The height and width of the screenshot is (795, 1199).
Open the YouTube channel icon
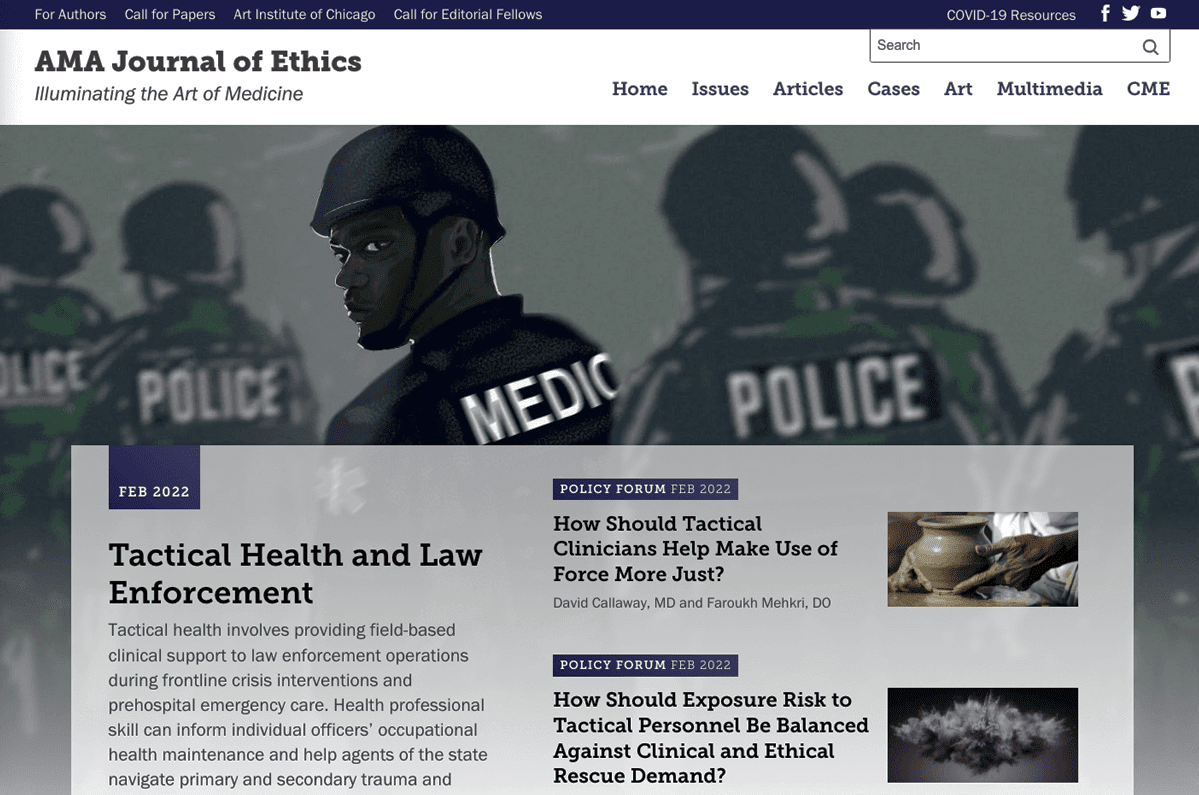[x=1158, y=13]
